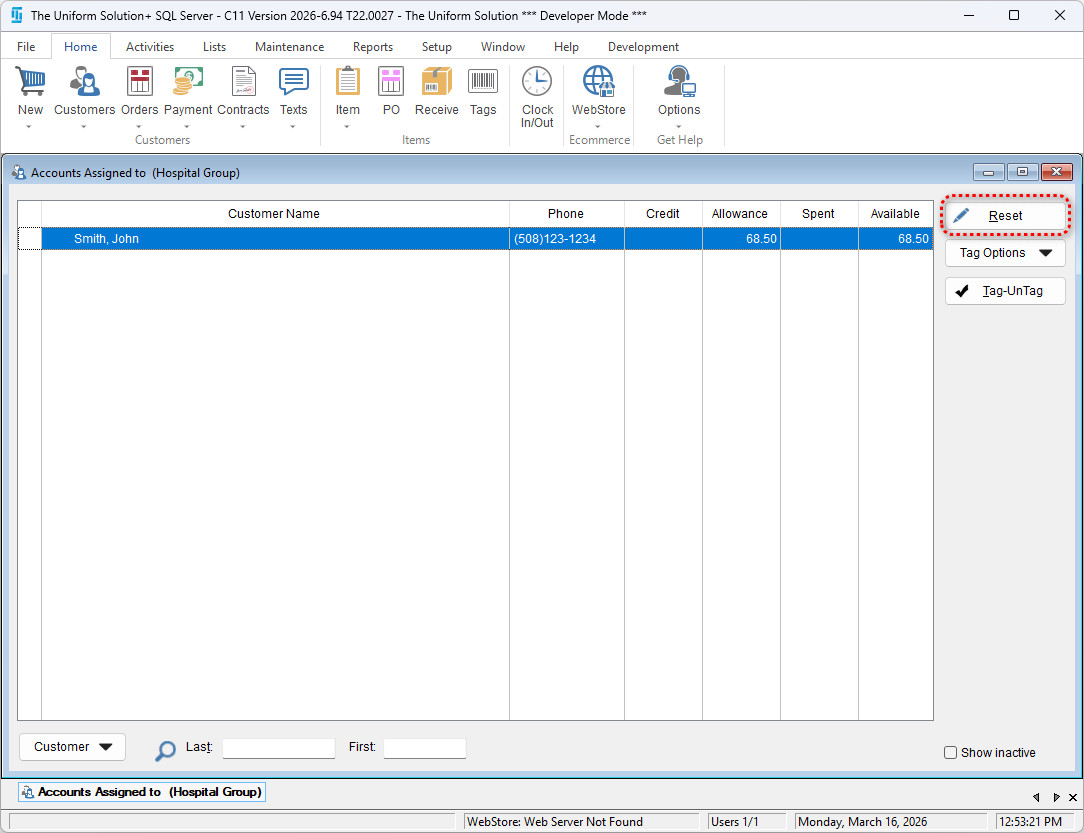Open the Customers ribbon icon

click(x=84, y=82)
